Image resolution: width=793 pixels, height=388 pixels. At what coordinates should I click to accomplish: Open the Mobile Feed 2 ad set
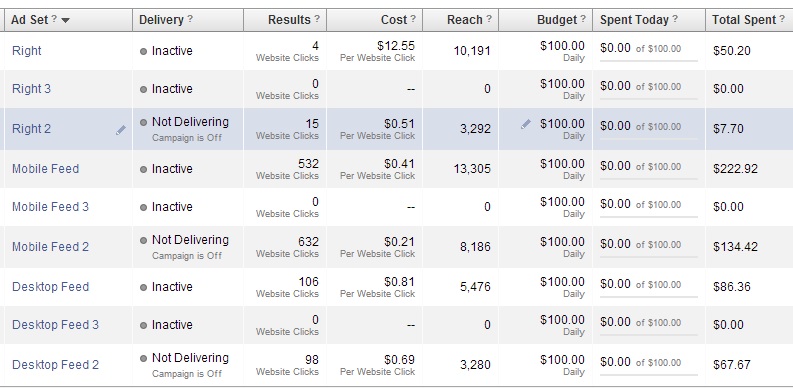[51, 247]
